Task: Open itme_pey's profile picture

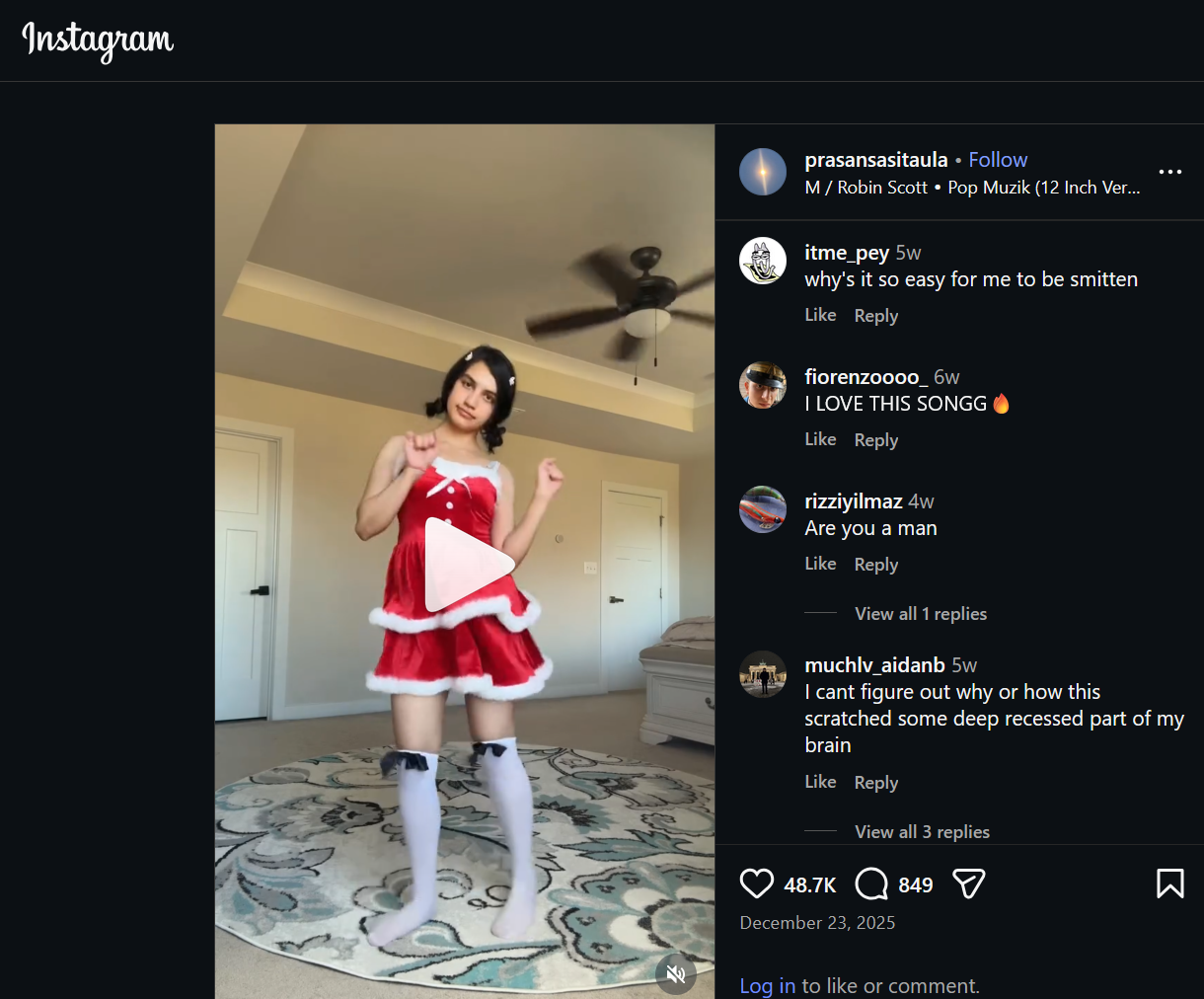Action: (x=763, y=262)
